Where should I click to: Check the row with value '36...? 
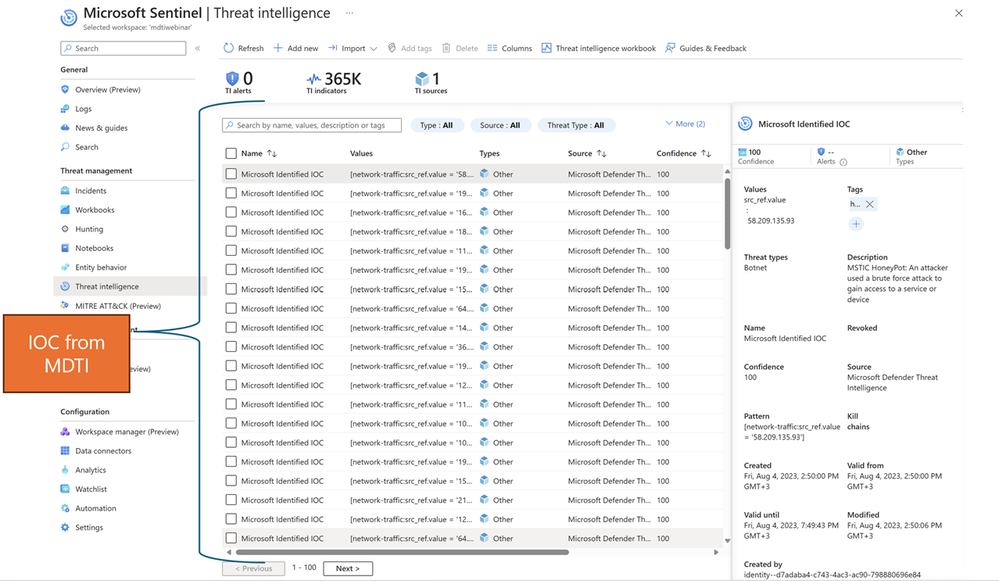click(231, 347)
